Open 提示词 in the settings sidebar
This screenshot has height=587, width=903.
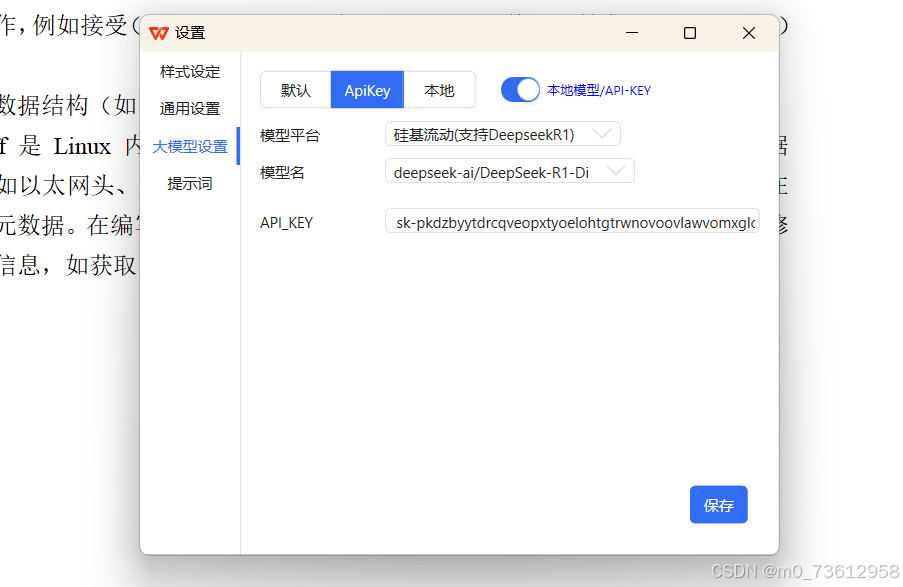[x=190, y=184]
